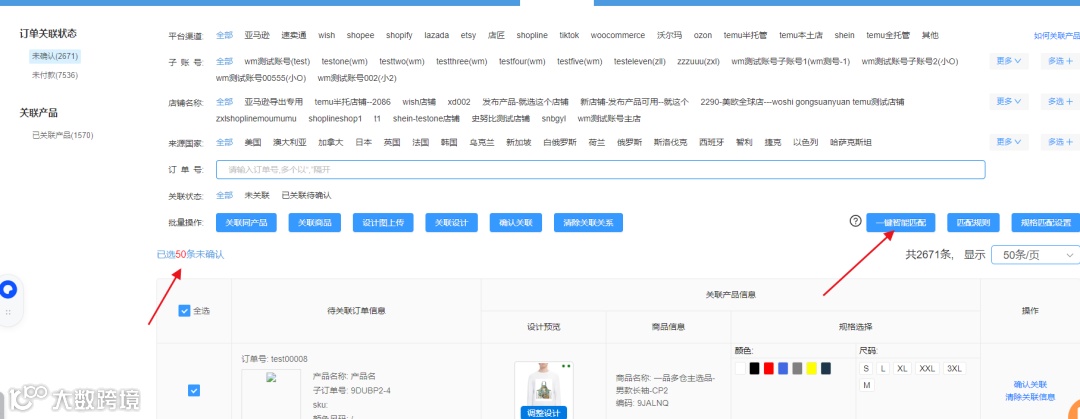
Task: Enable 多选 for the 来源国家 filter
Action: 1060,142
